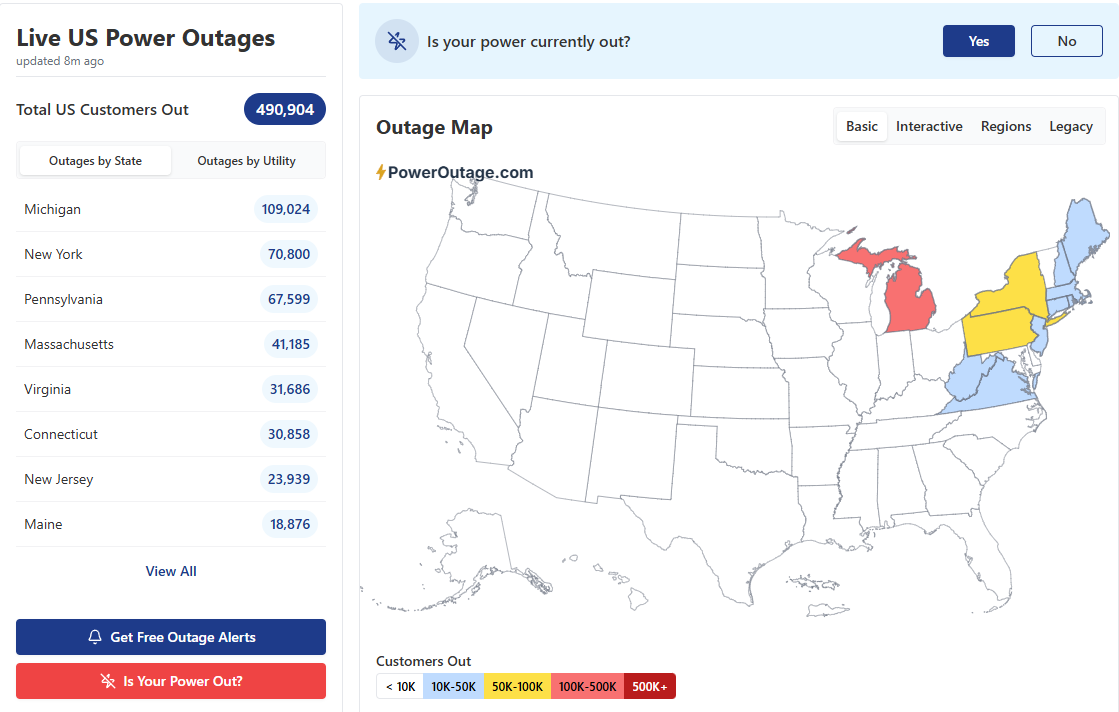This screenshot has height=712, width=1119.
Task: Click the bell icon on Get Free Outage Alerts
Action: 95,636
